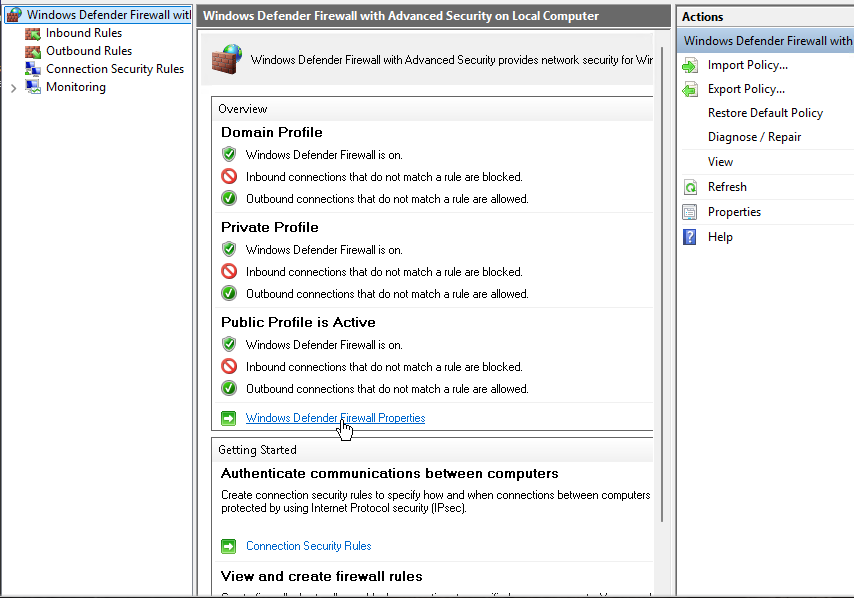Click Domain Profile 'Windows Defender Firewall is on.' text
This screenshot has width=854, height=598.
coord(324,155)
